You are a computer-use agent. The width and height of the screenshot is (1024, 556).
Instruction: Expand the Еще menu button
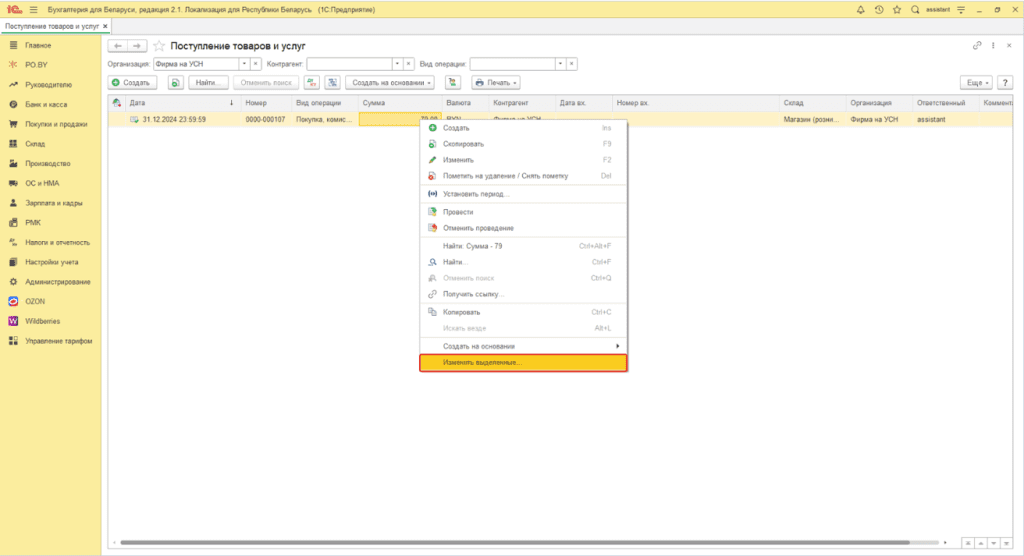tap(975, 82)
